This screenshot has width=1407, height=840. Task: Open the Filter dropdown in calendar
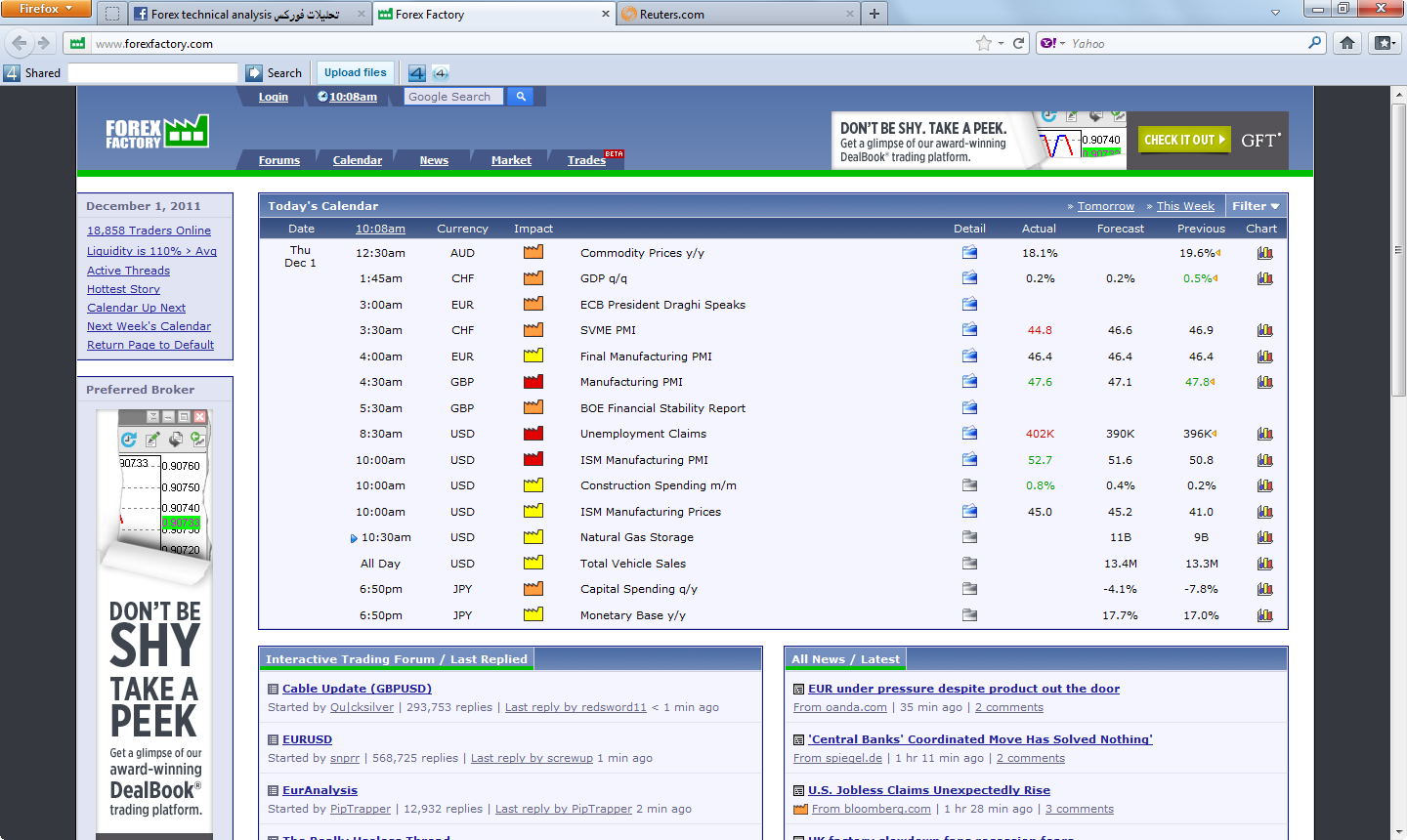point(1256,206)
